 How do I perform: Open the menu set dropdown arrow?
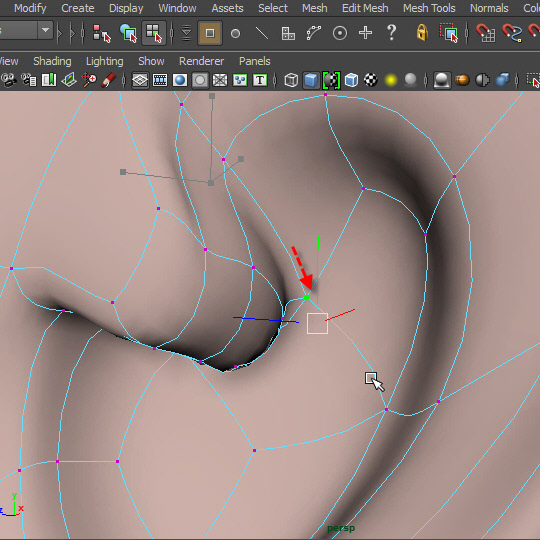pos(45,30)
